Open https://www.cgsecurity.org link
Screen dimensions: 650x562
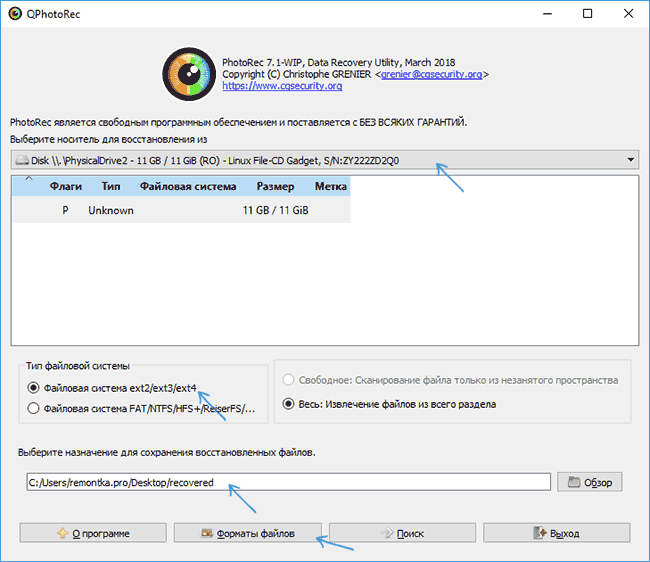click(282, 86)
